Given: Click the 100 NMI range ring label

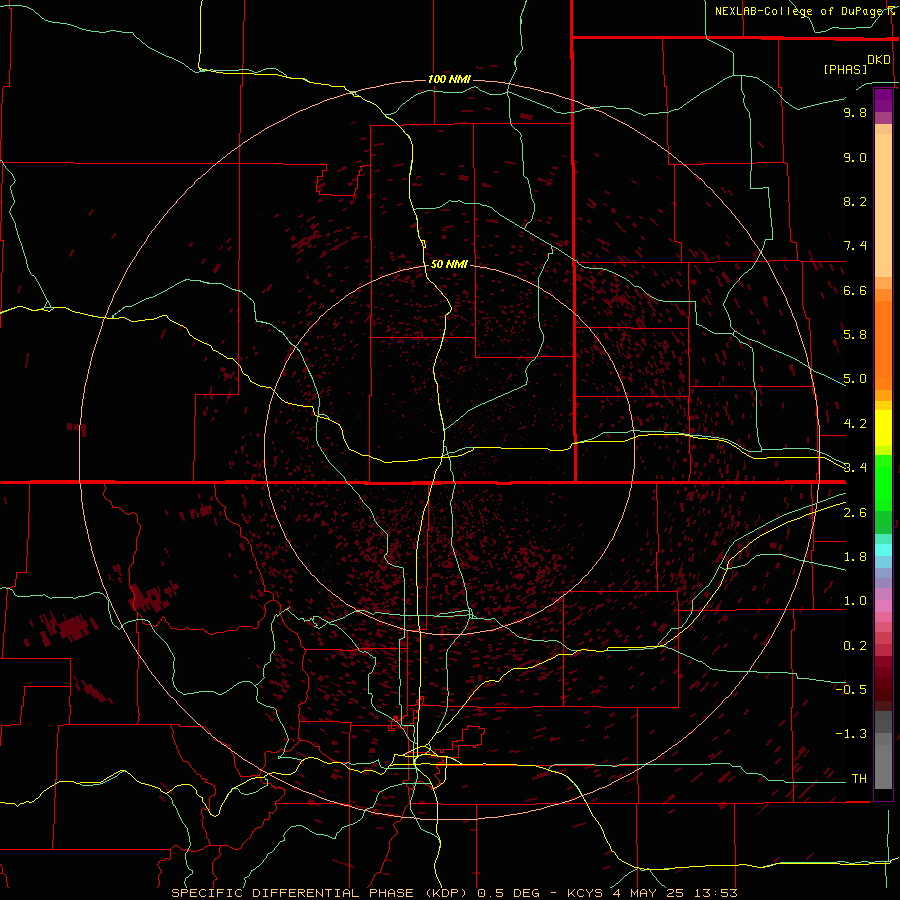Looking at the screenshot, I should tap(449, 79).
